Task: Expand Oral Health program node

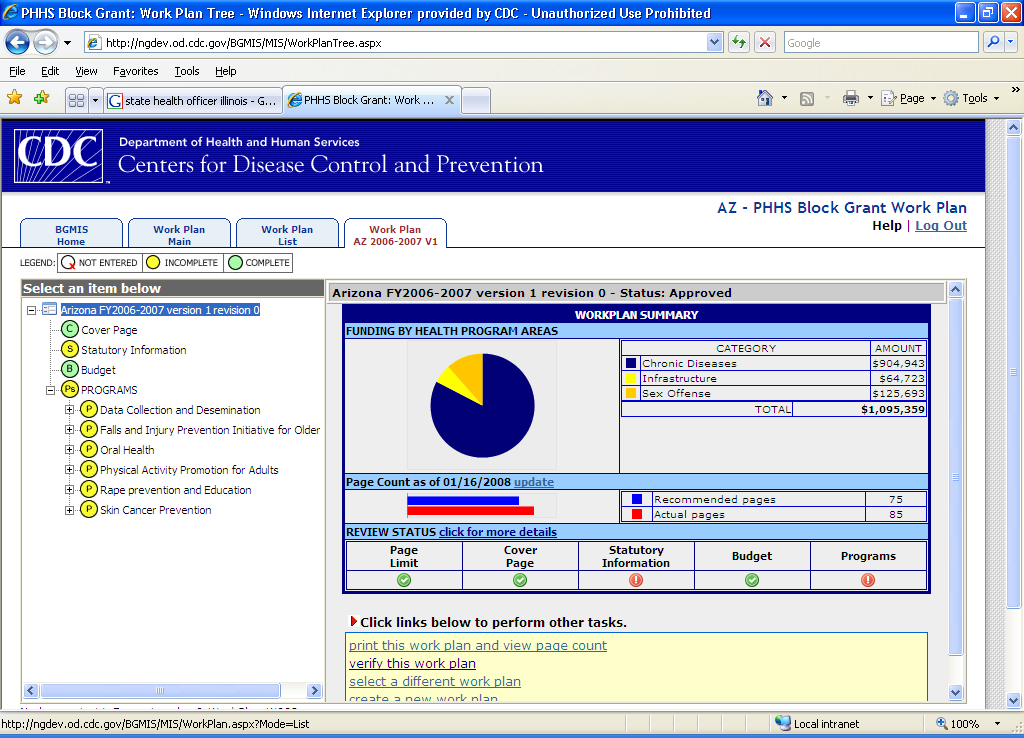Action: pyautogui.click(x=69, y=450)
